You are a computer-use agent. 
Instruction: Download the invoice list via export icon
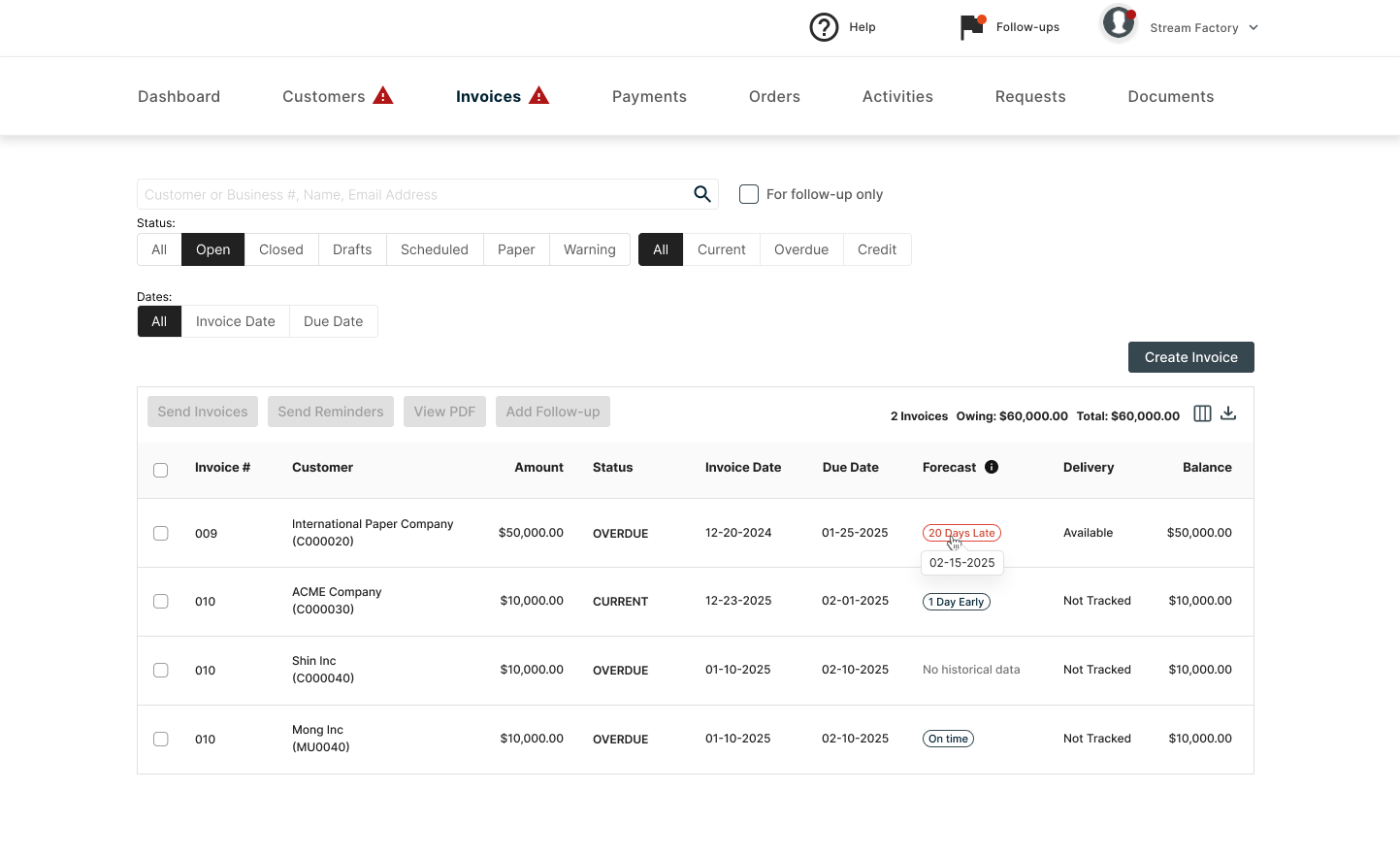point(1228,413)
